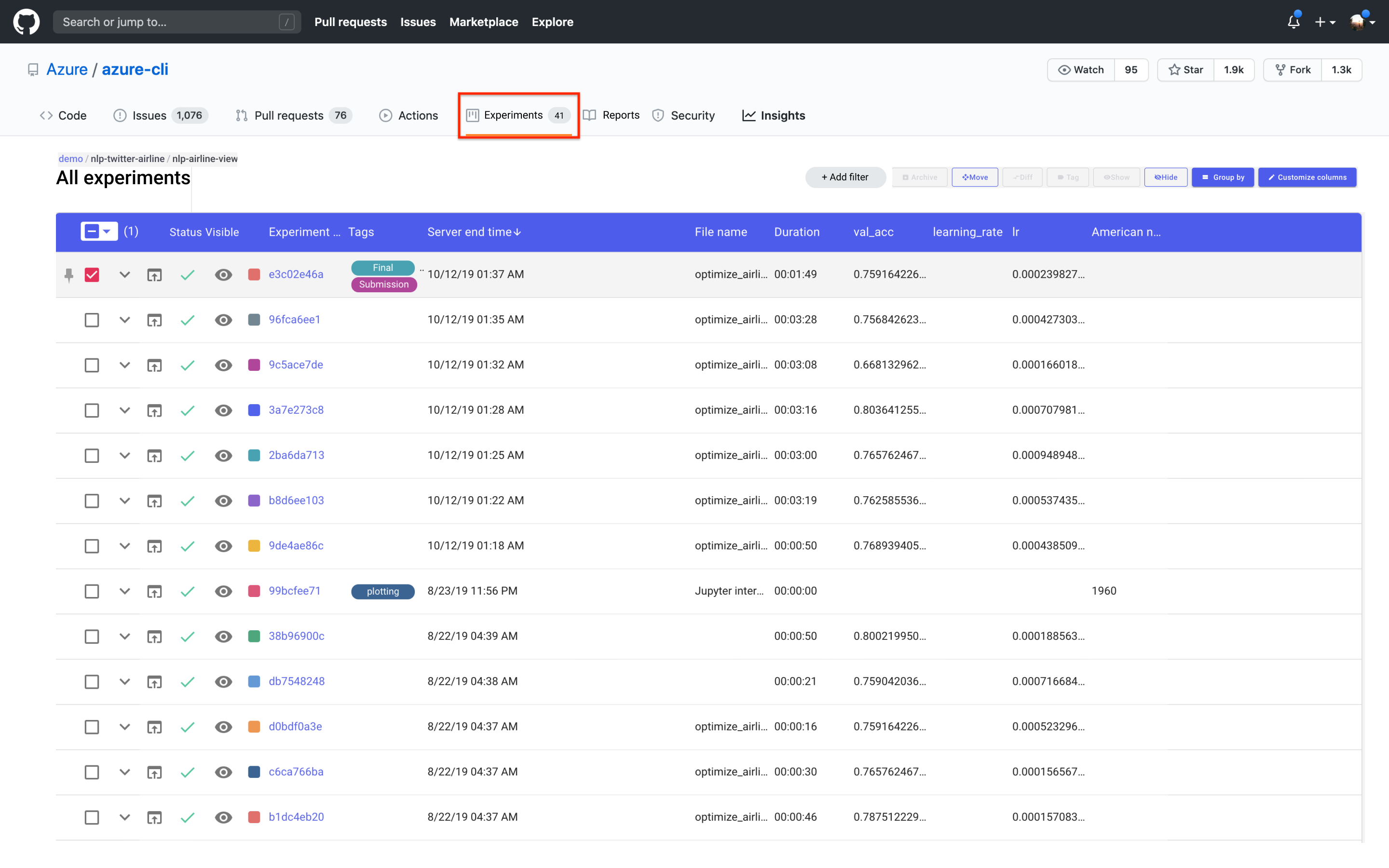
Task: Expand row chevron for the 99bcfee71 experiment
Action: point(124,591)
